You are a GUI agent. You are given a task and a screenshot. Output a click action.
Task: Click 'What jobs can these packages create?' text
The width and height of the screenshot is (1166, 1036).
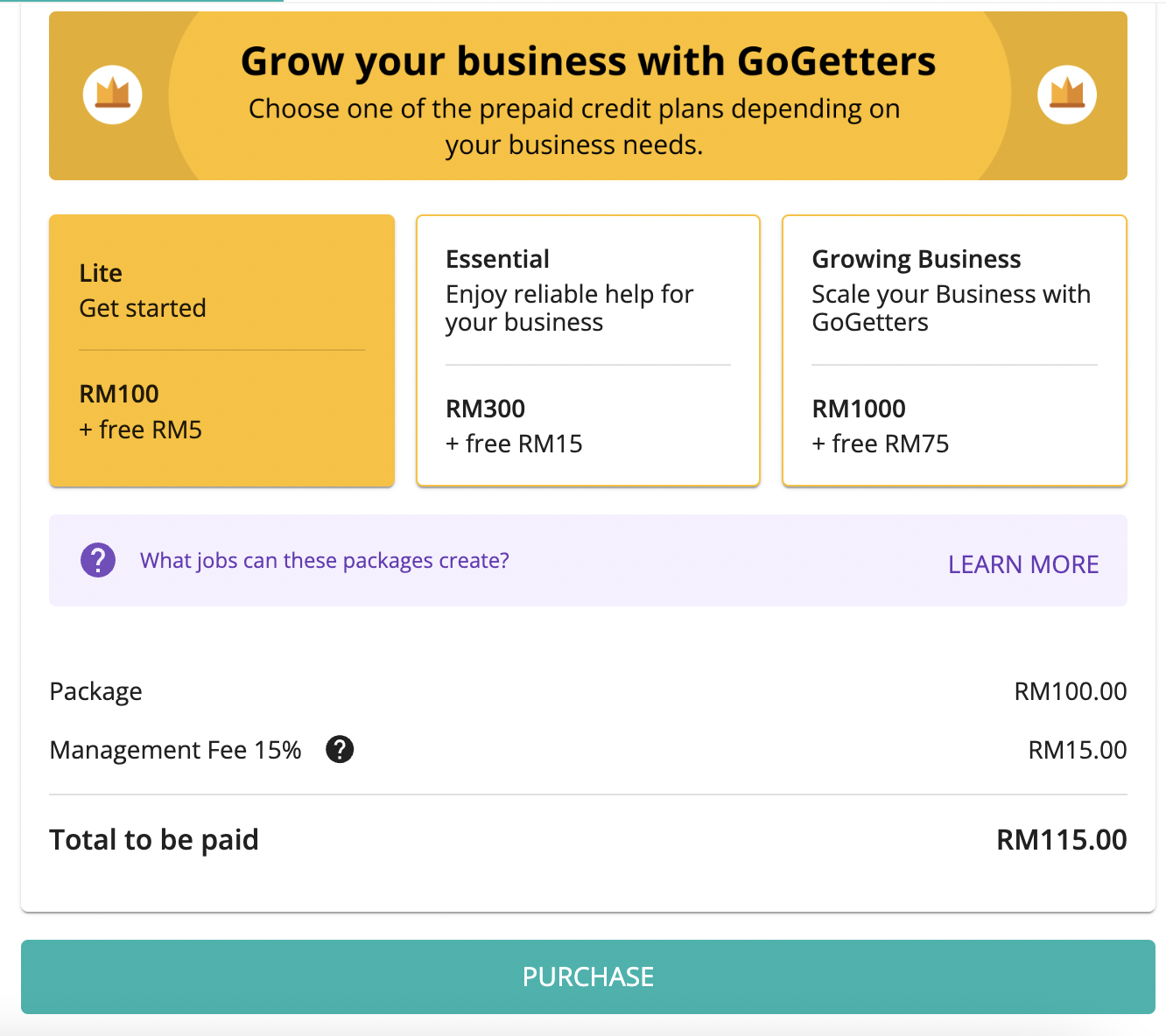click(x=325, y=561)
